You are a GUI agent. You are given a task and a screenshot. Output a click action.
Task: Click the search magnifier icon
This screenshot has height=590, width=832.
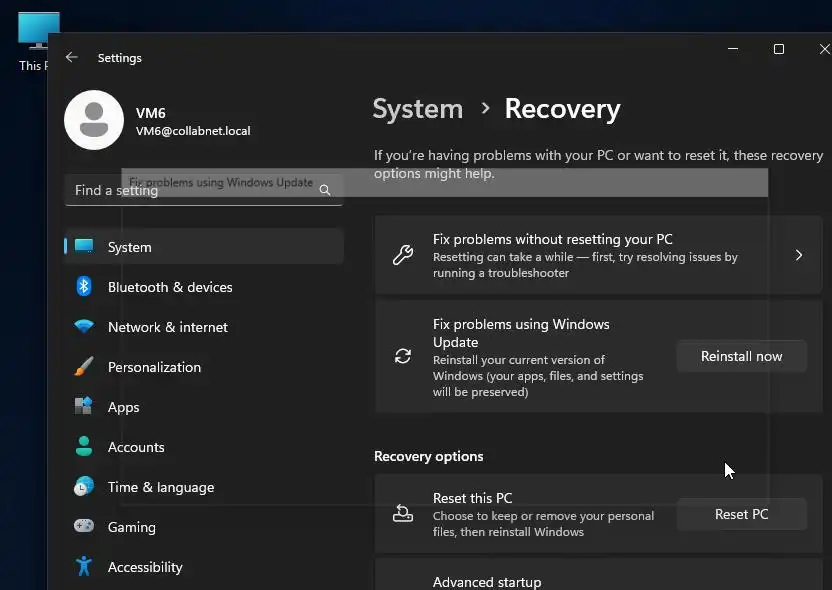325,190
